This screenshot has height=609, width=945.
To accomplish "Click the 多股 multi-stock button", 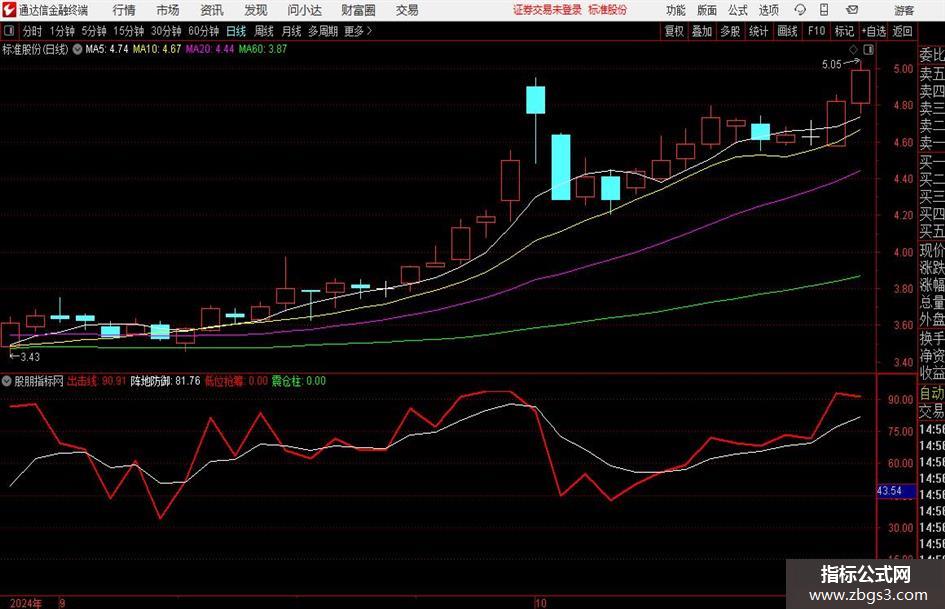I will [x=730, y=31].
